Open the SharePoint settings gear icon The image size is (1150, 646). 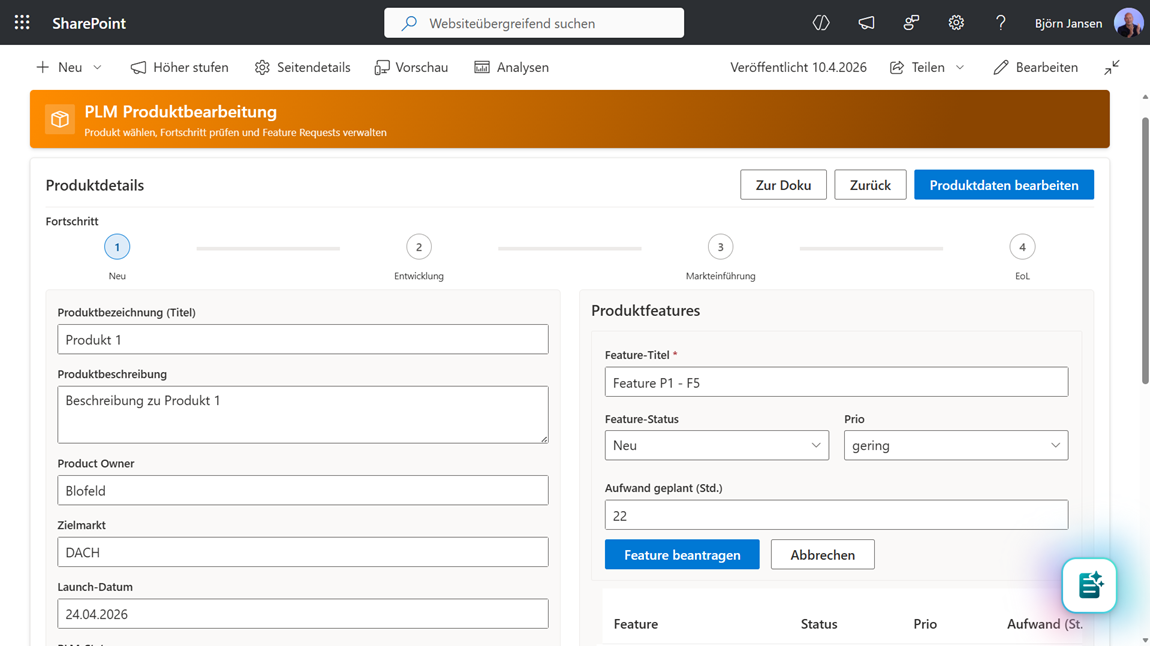click(956, 22)
